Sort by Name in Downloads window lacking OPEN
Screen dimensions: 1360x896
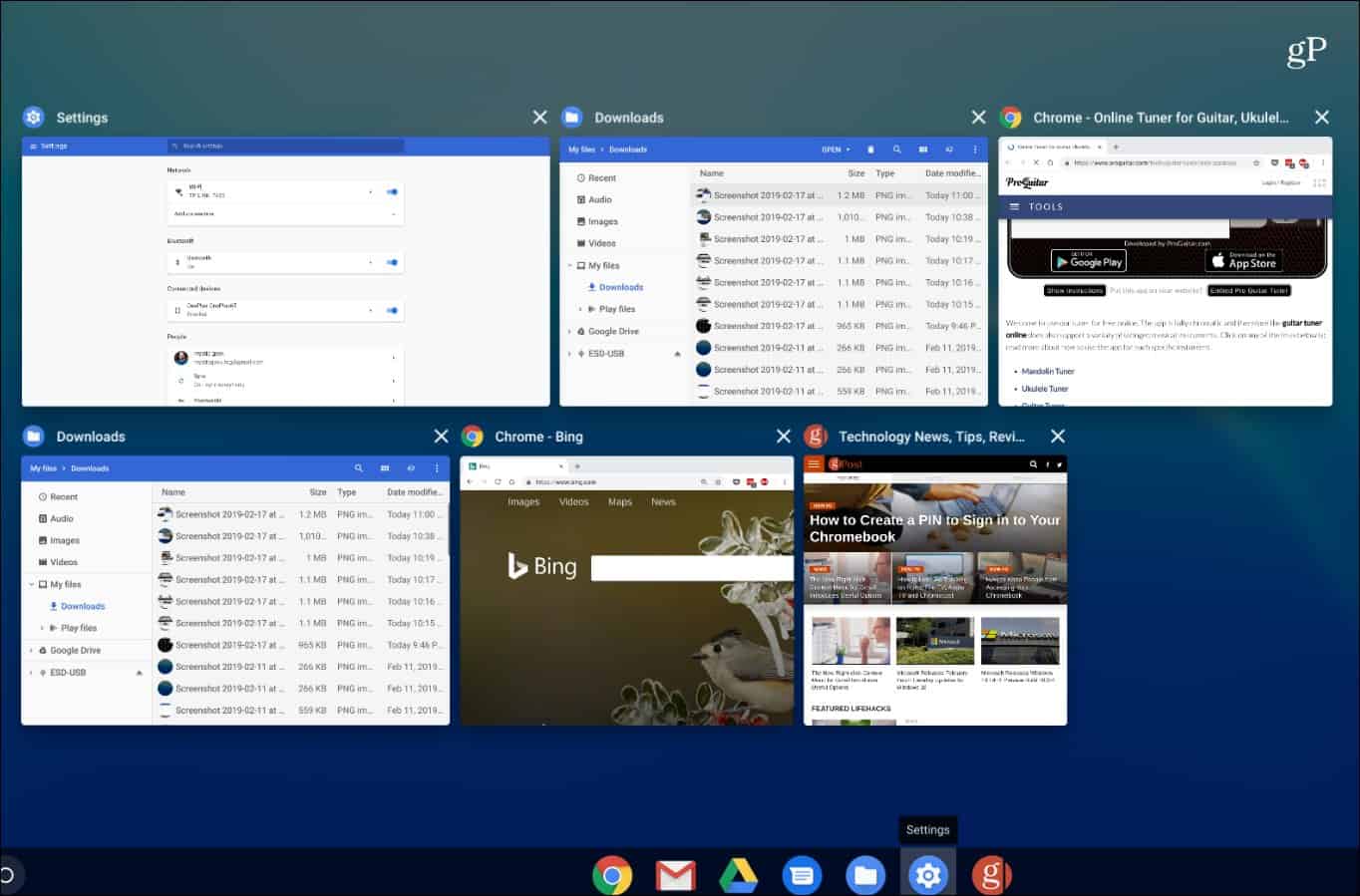tap(173, 492)
